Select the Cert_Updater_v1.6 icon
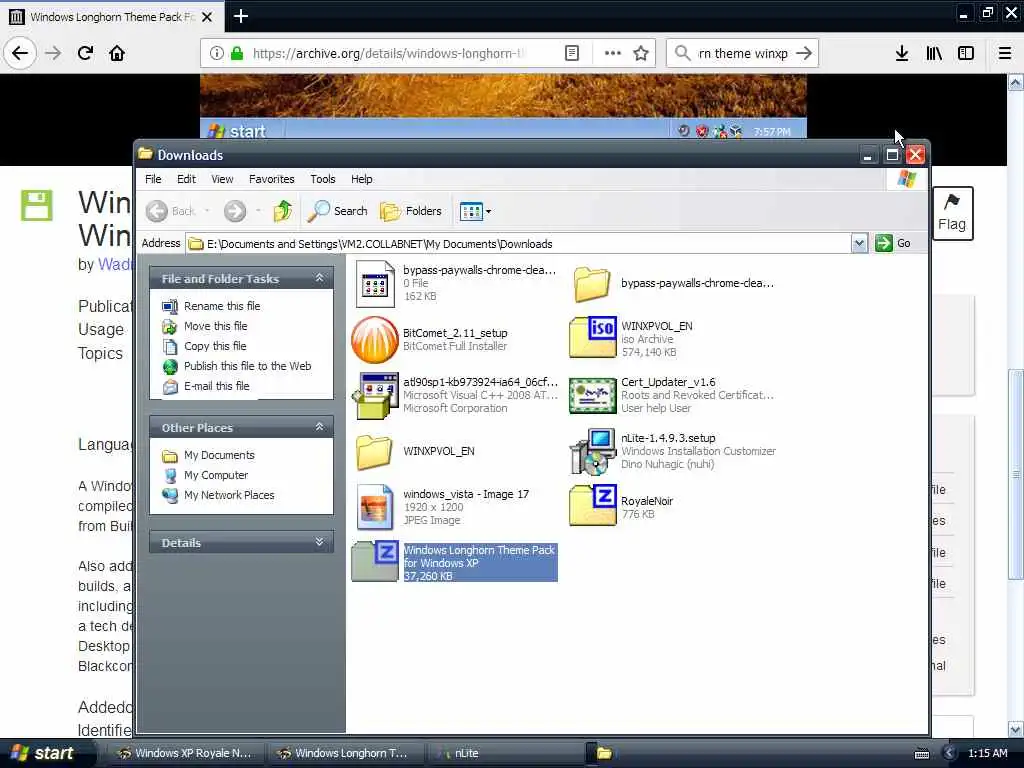 [592, 395]
